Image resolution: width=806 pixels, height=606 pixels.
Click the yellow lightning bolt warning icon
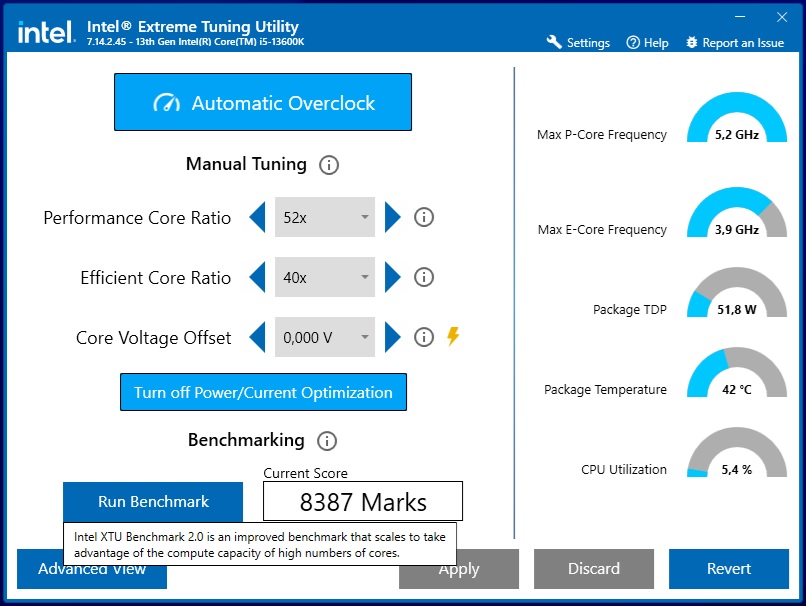point(453,336)
